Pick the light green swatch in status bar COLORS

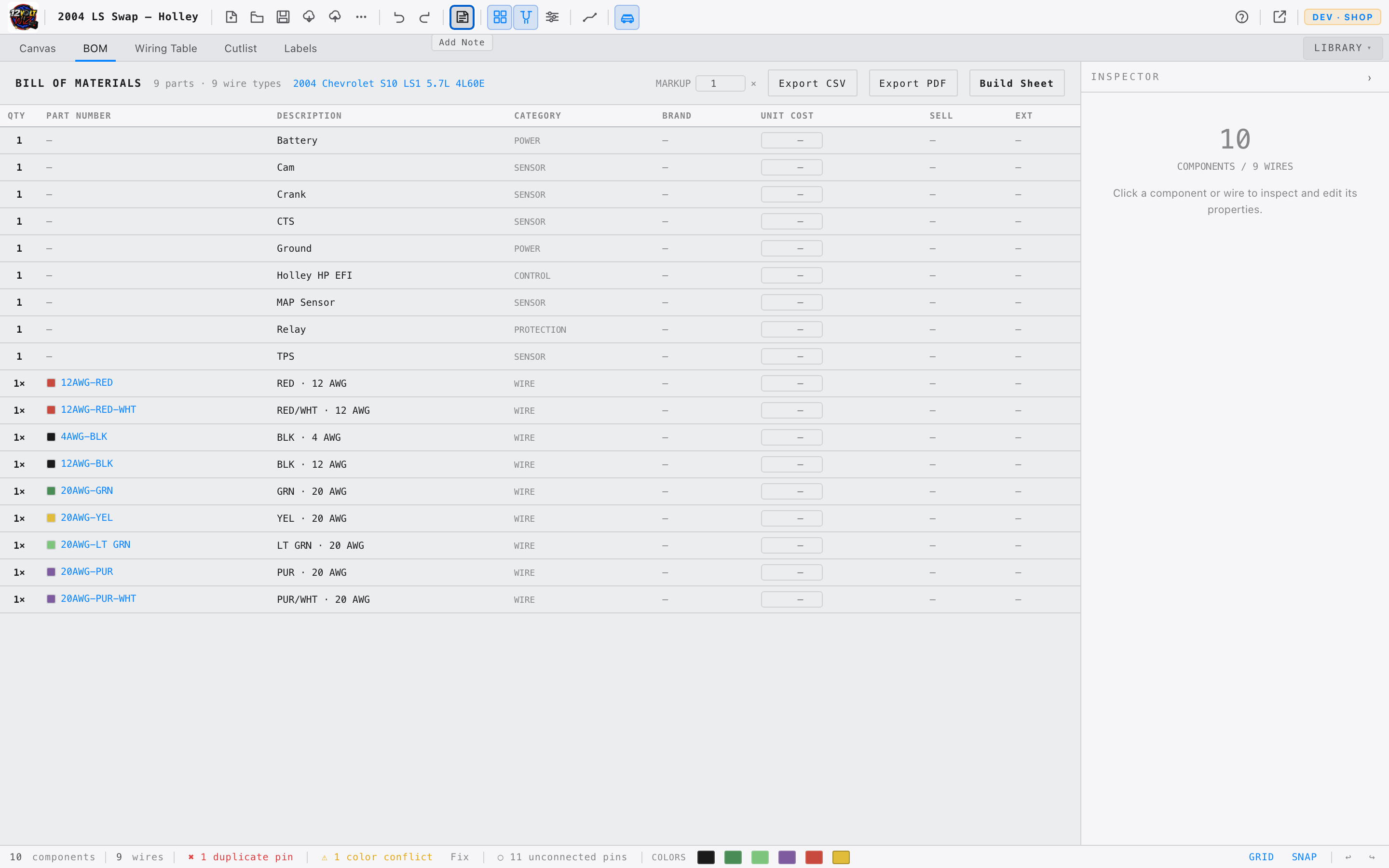(x=760, y=857)
